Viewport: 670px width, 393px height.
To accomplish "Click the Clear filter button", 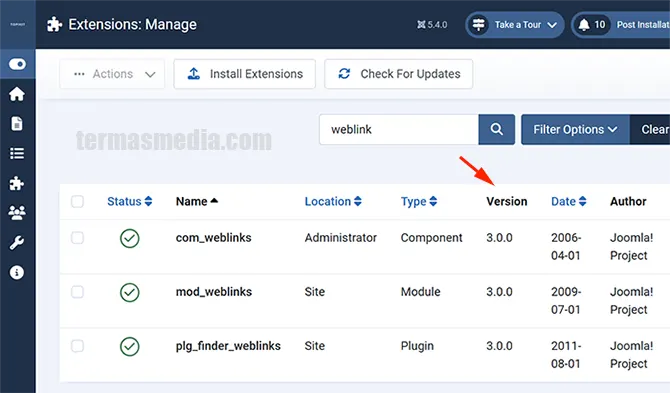I will (x=650, y=129).
